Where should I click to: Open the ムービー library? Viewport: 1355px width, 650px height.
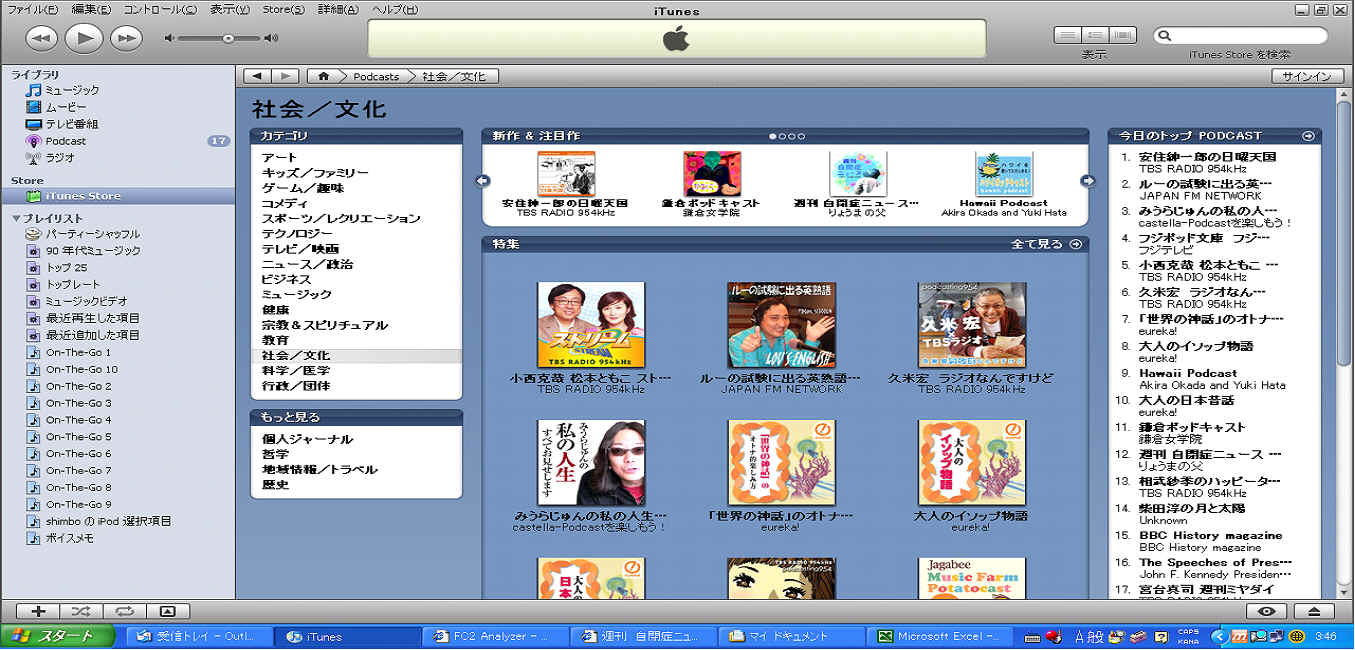56,107
